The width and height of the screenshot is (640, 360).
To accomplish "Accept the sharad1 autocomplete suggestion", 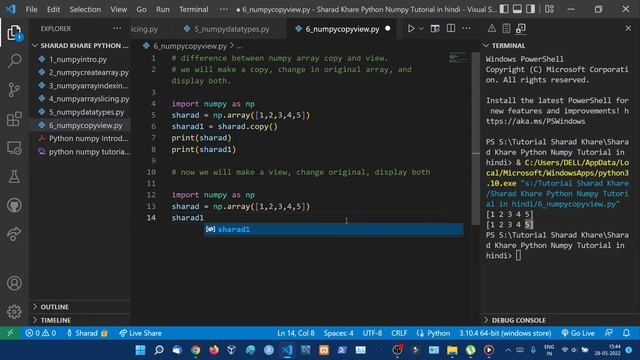I will coord(334,229).
